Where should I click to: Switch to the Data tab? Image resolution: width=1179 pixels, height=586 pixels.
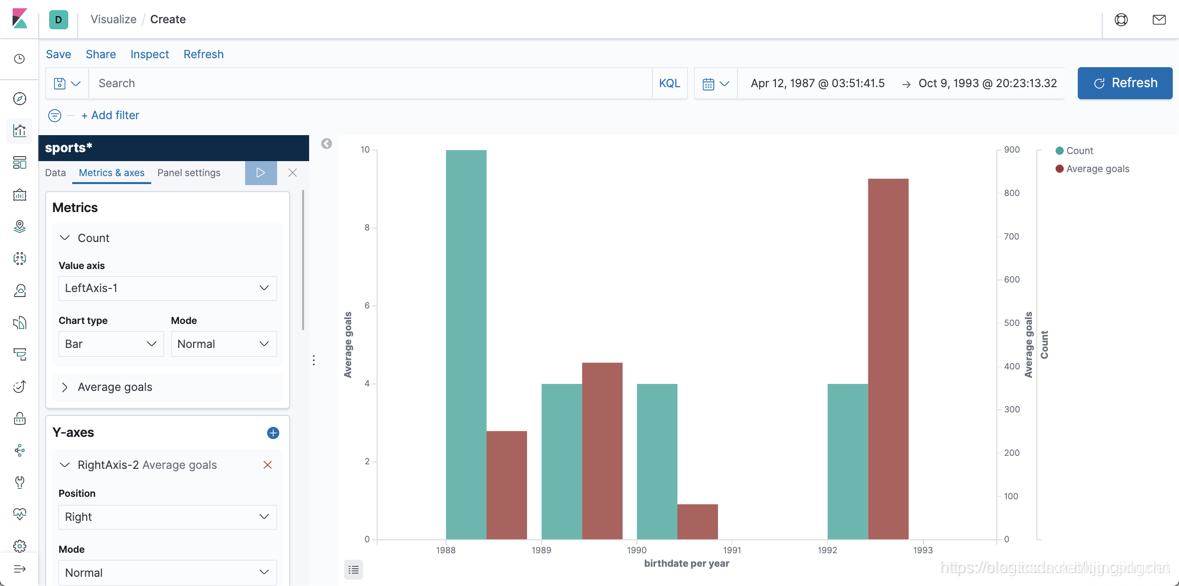56,172
